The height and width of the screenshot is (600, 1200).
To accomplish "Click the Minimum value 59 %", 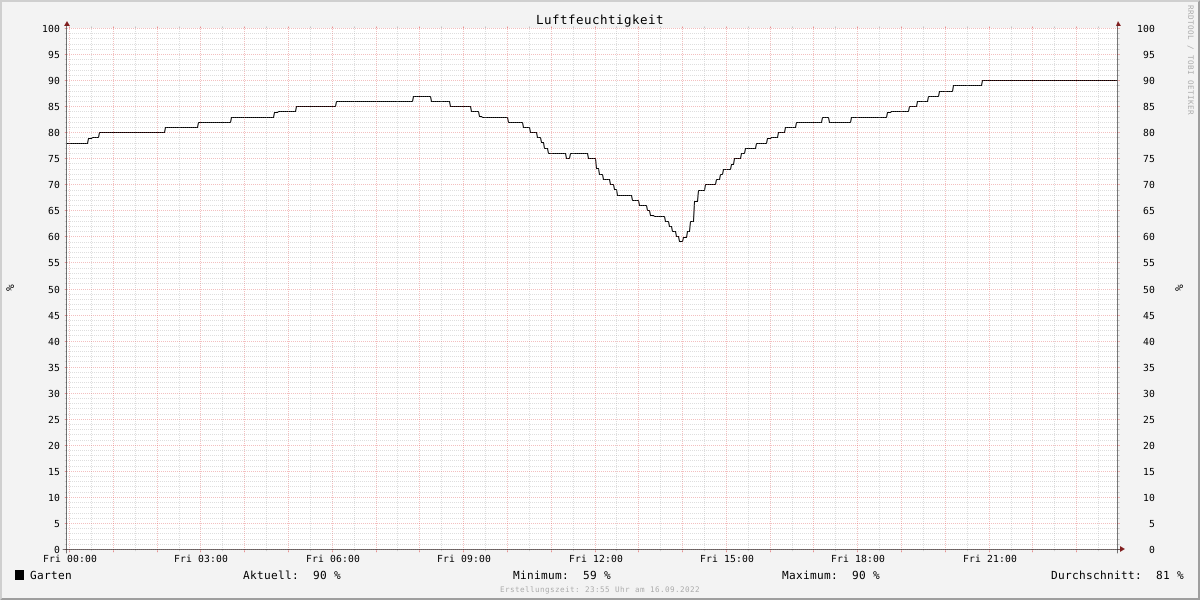I will (x=597, y=575).
